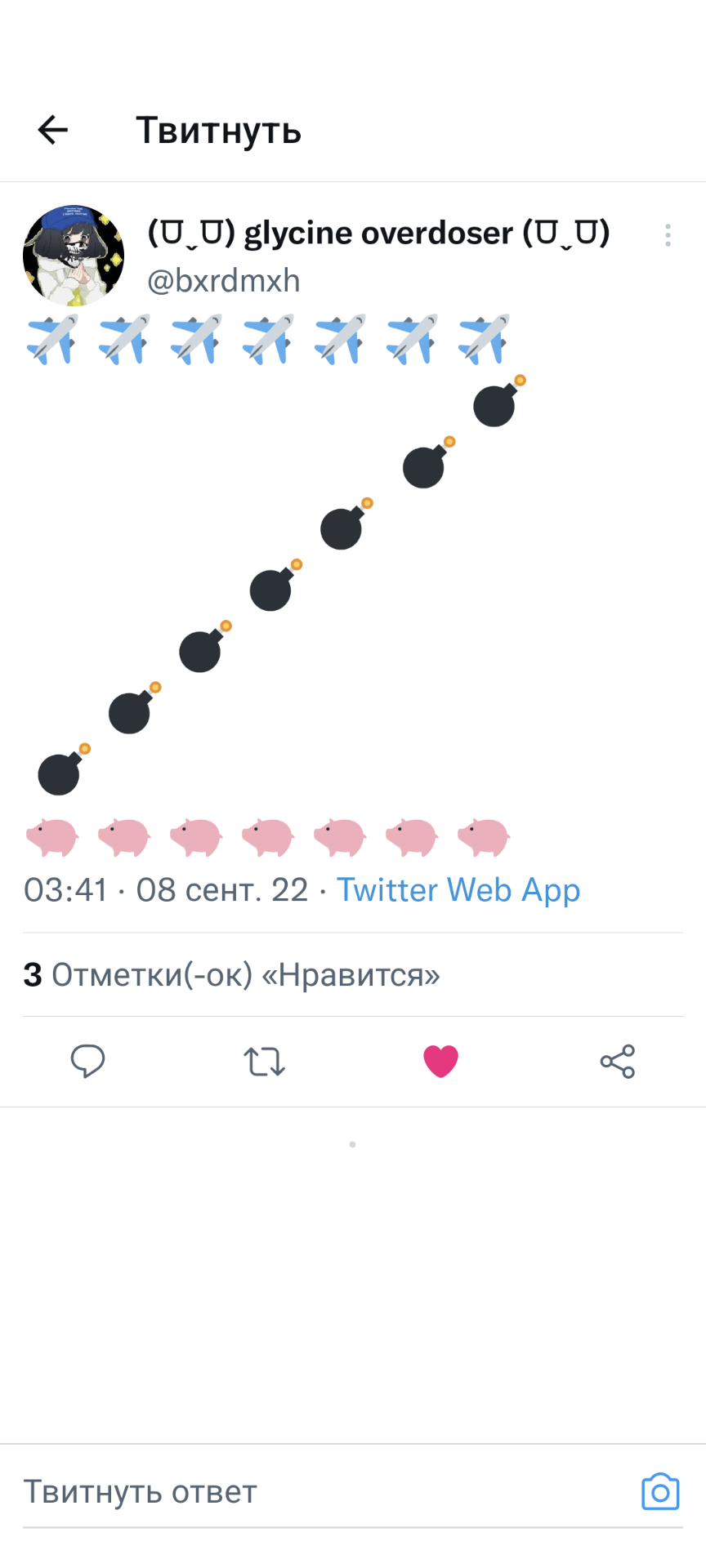Open the profile avatar of @bxrdmxh
The width and height of the screenshot is (706, 1568).
(74, 256)
